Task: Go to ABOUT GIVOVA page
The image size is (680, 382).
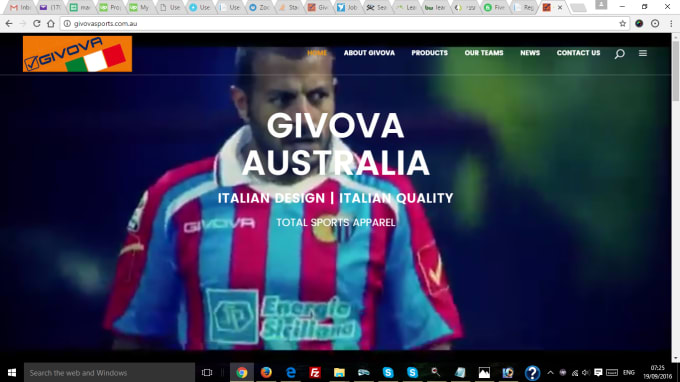Action: click(369, 53)
